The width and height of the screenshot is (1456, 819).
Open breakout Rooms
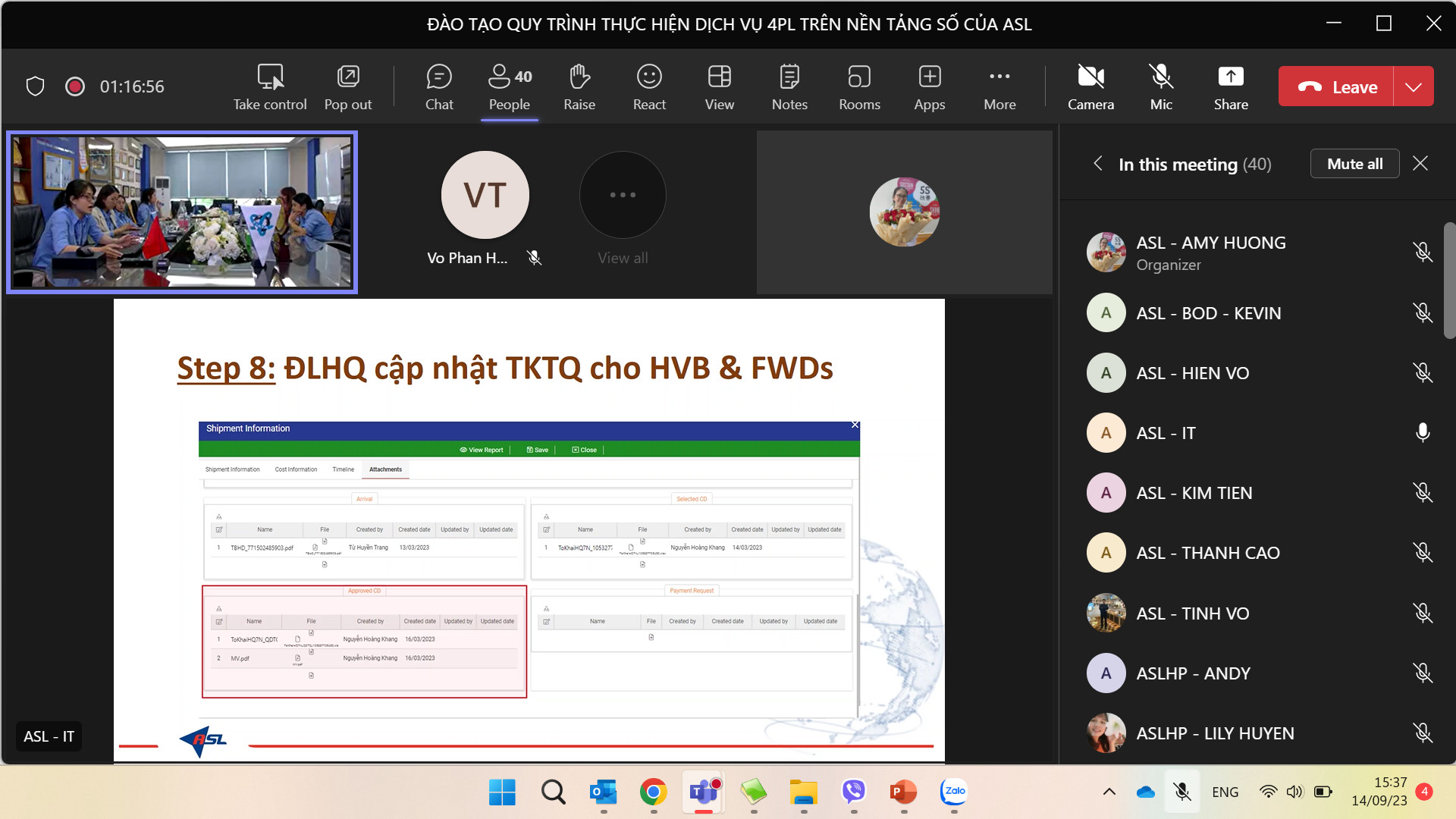coord(859,86)
